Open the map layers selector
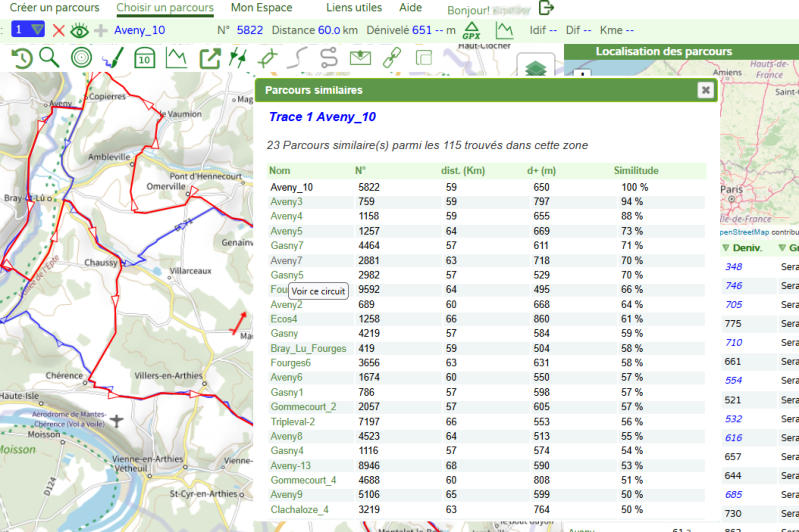Viewport: 799px width, 532px height. click(536, 68)
